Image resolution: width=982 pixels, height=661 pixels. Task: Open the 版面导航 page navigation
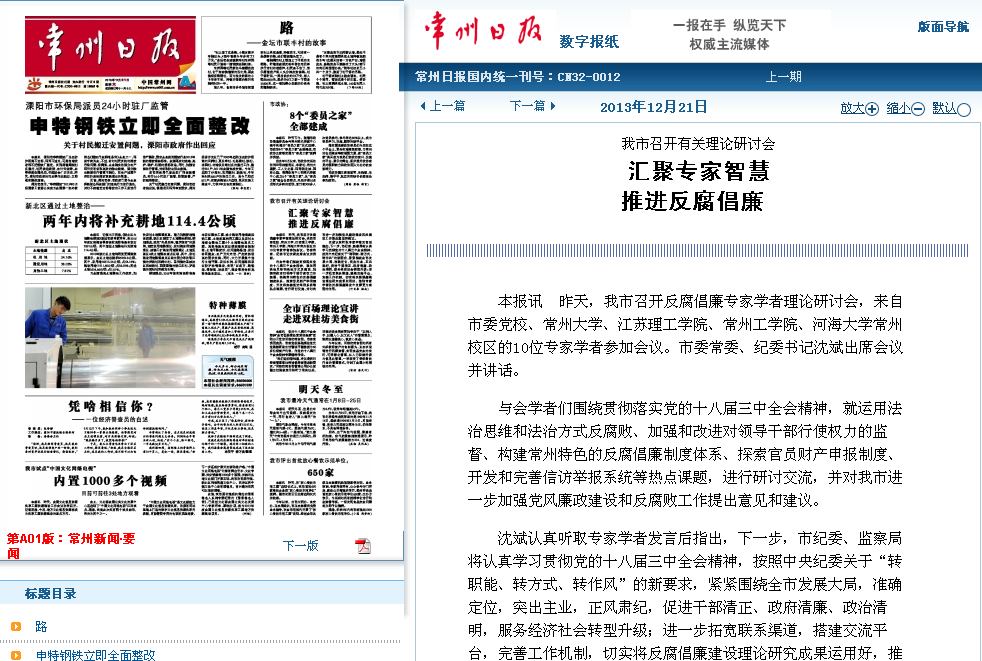[x=943, y=27]
